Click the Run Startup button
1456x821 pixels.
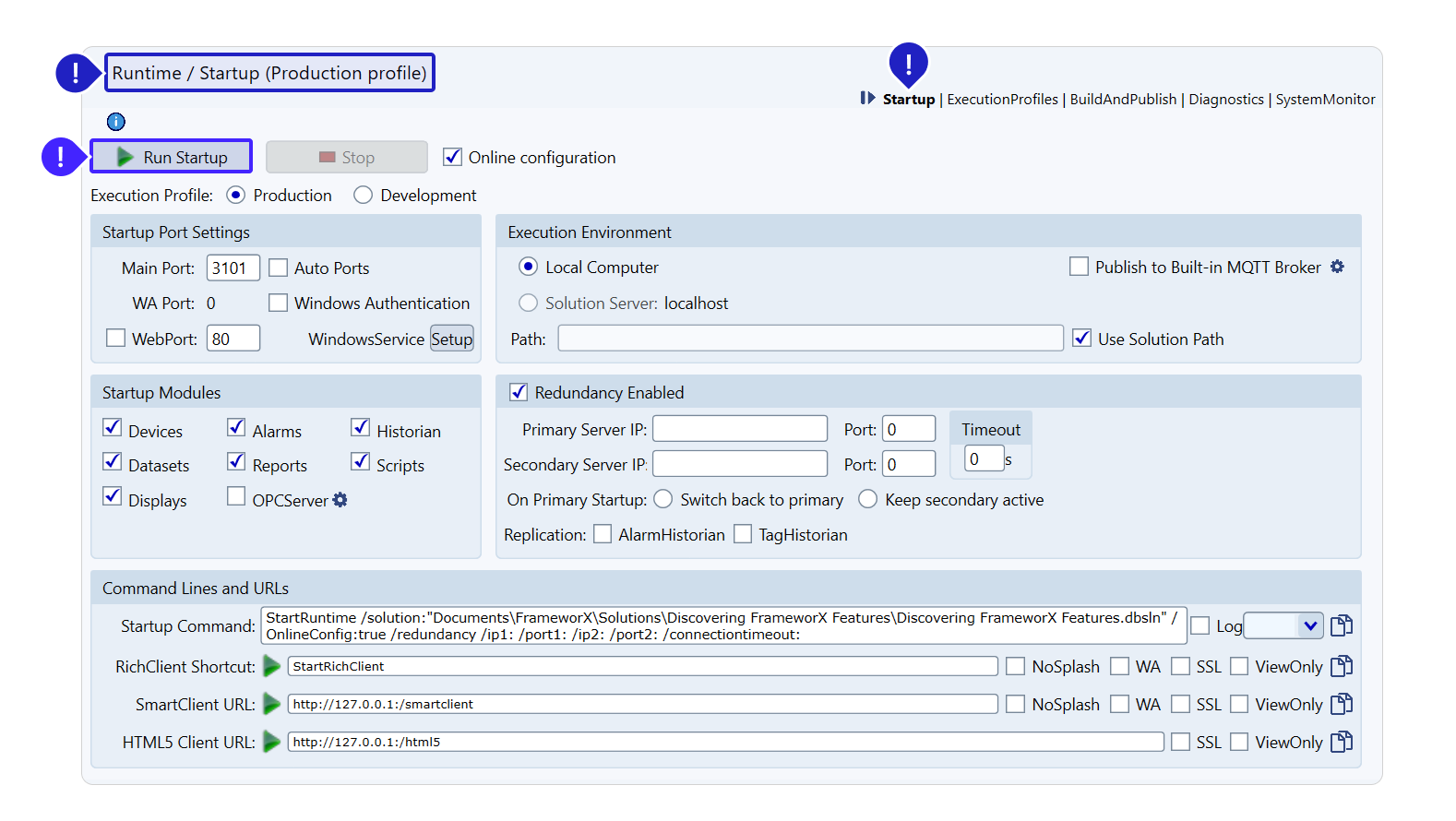[x=171, y=157]
